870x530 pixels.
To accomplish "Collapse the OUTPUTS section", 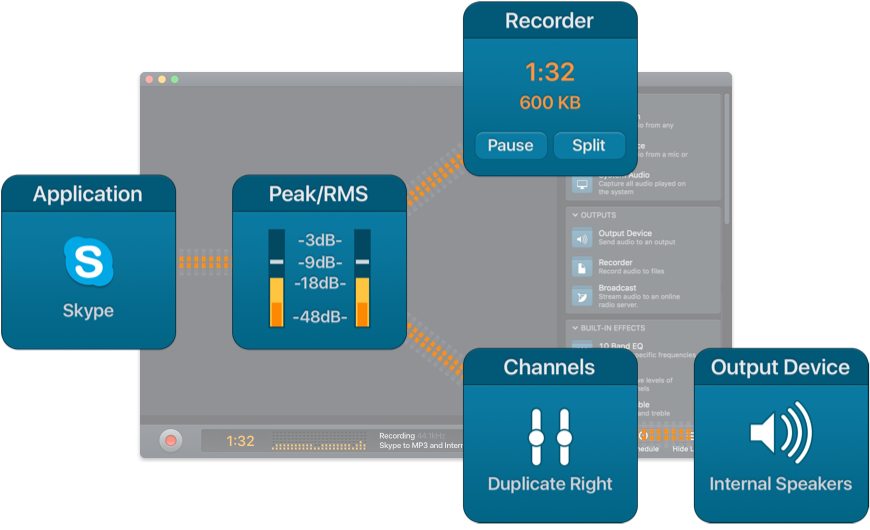I will click(575, 215).
